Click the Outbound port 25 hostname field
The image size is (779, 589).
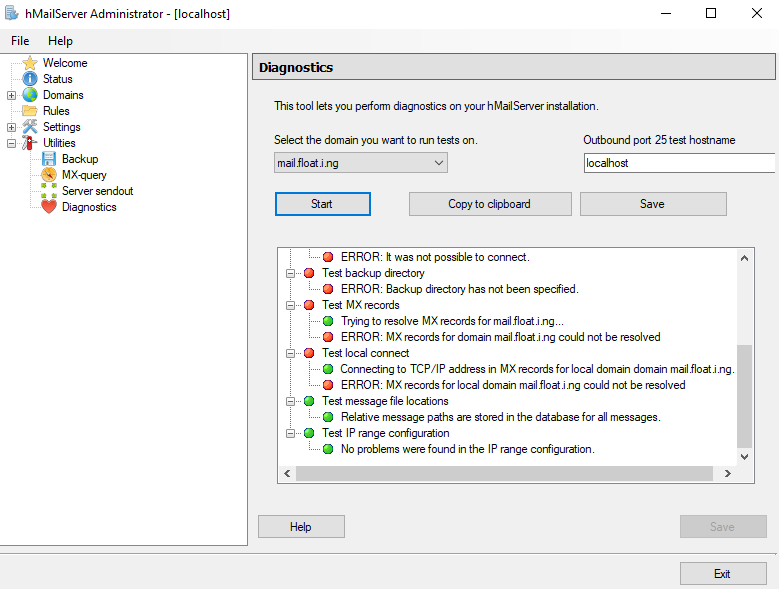coord(679,163)
